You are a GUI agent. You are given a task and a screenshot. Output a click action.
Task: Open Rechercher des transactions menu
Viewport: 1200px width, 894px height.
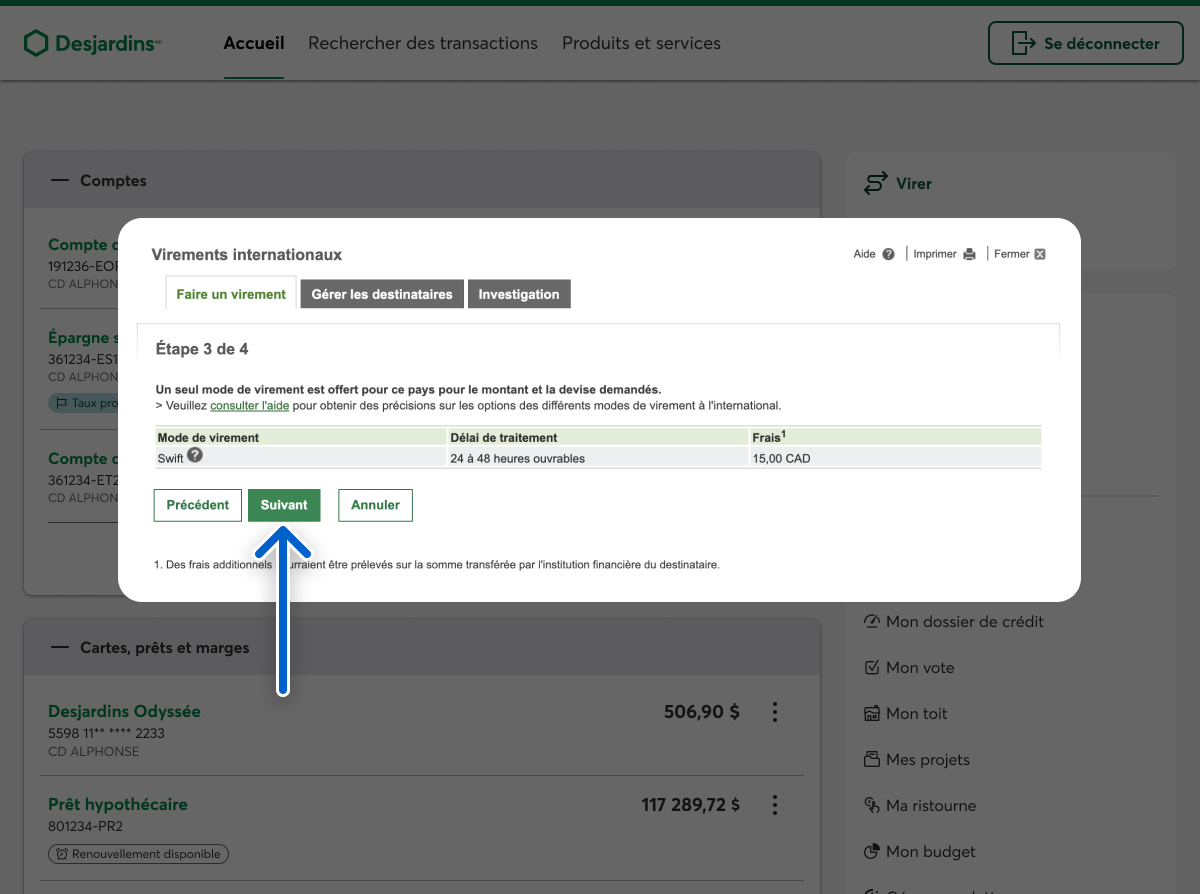point(423,43)
